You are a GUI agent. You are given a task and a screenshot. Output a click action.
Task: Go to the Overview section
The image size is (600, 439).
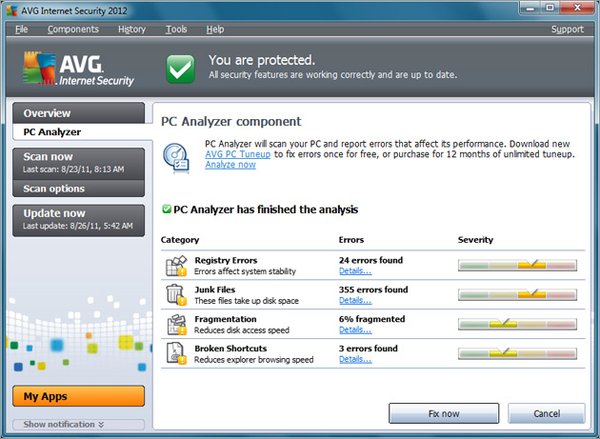pyautogui.click(x=78, y=113)
